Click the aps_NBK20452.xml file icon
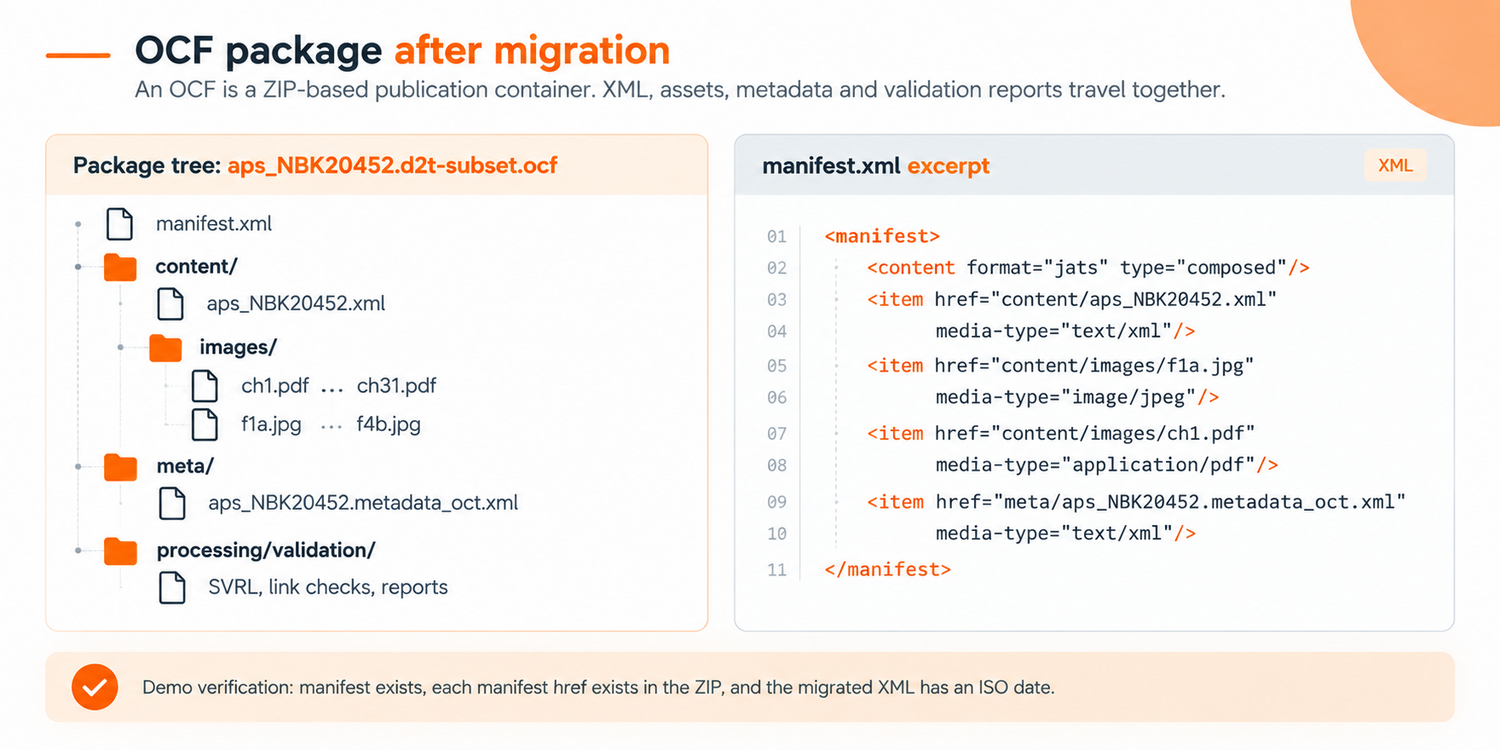 click(x=171, y=303)
